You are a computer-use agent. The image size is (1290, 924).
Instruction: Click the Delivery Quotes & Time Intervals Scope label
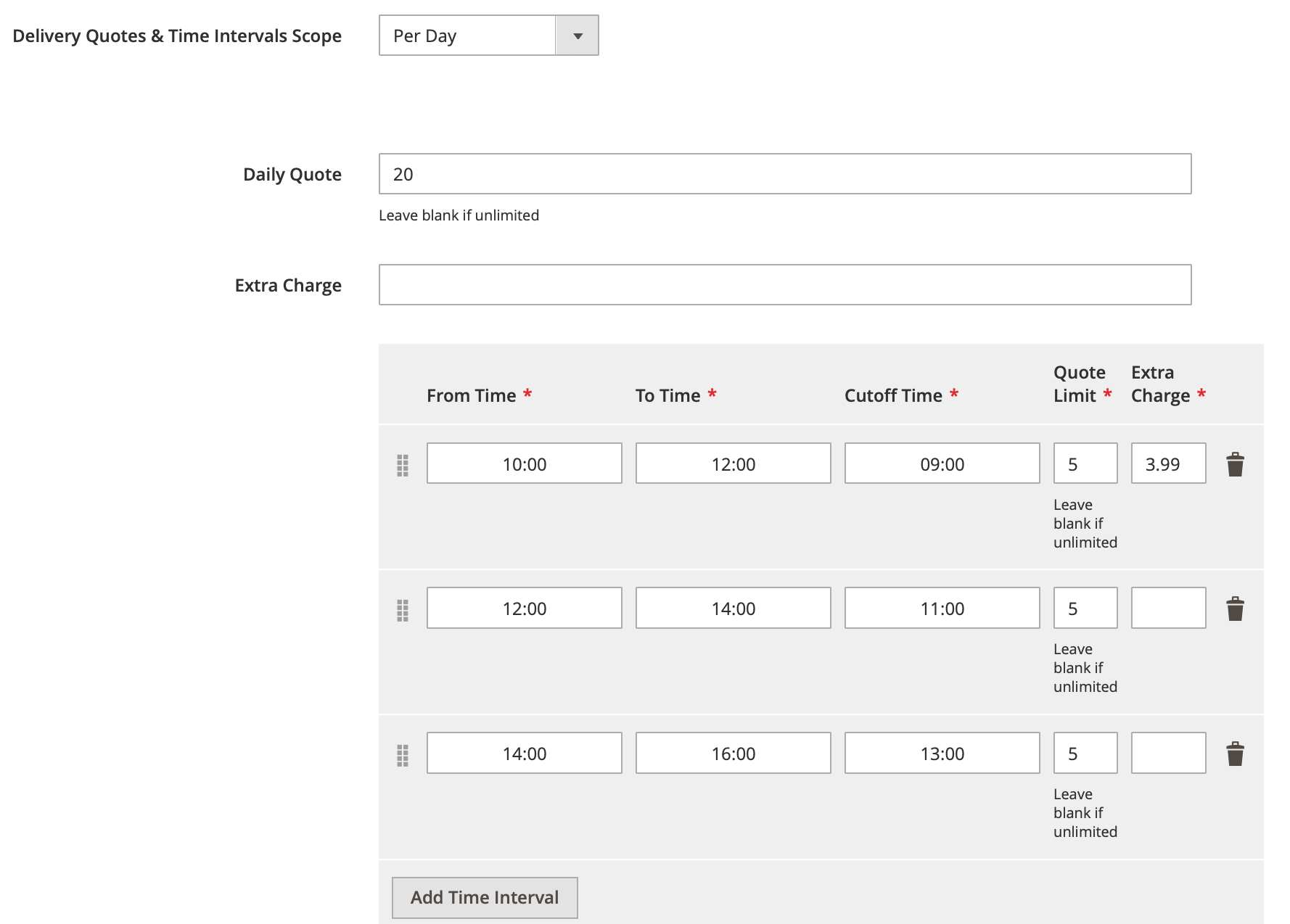tap(177, 36)
